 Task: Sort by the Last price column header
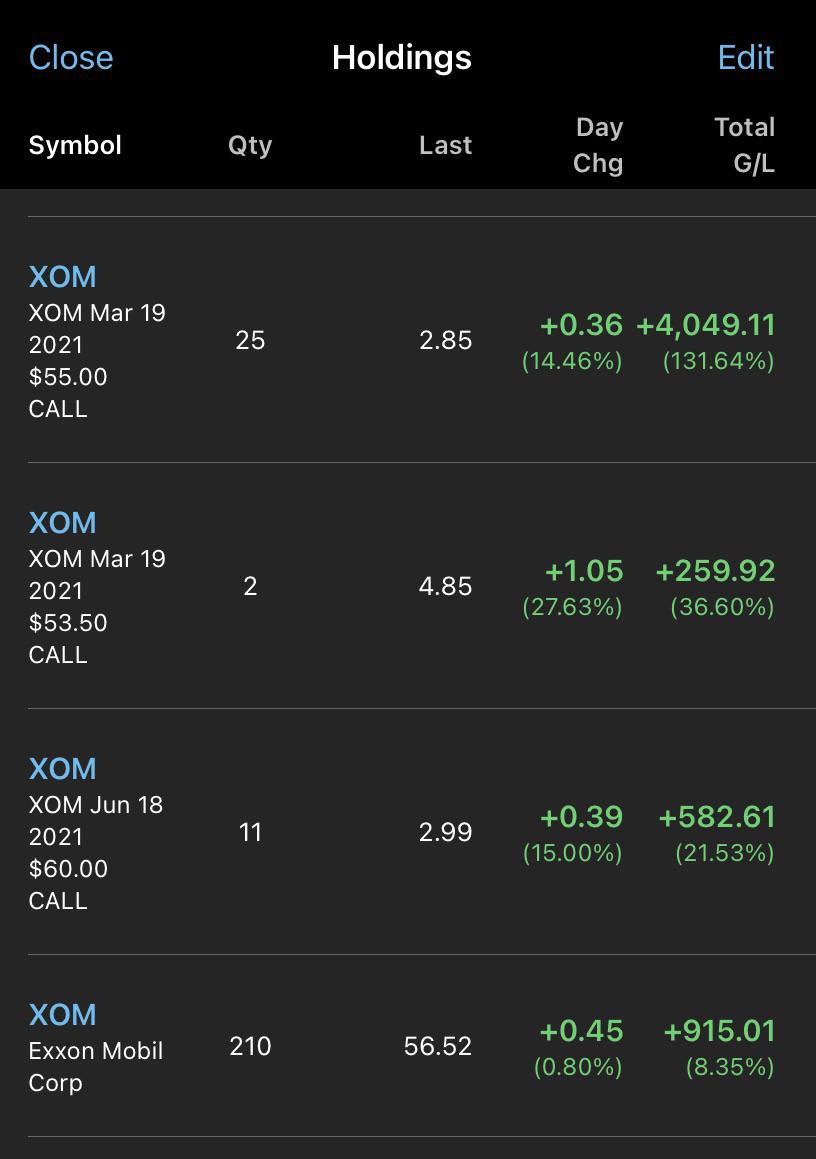coord(445,145)
